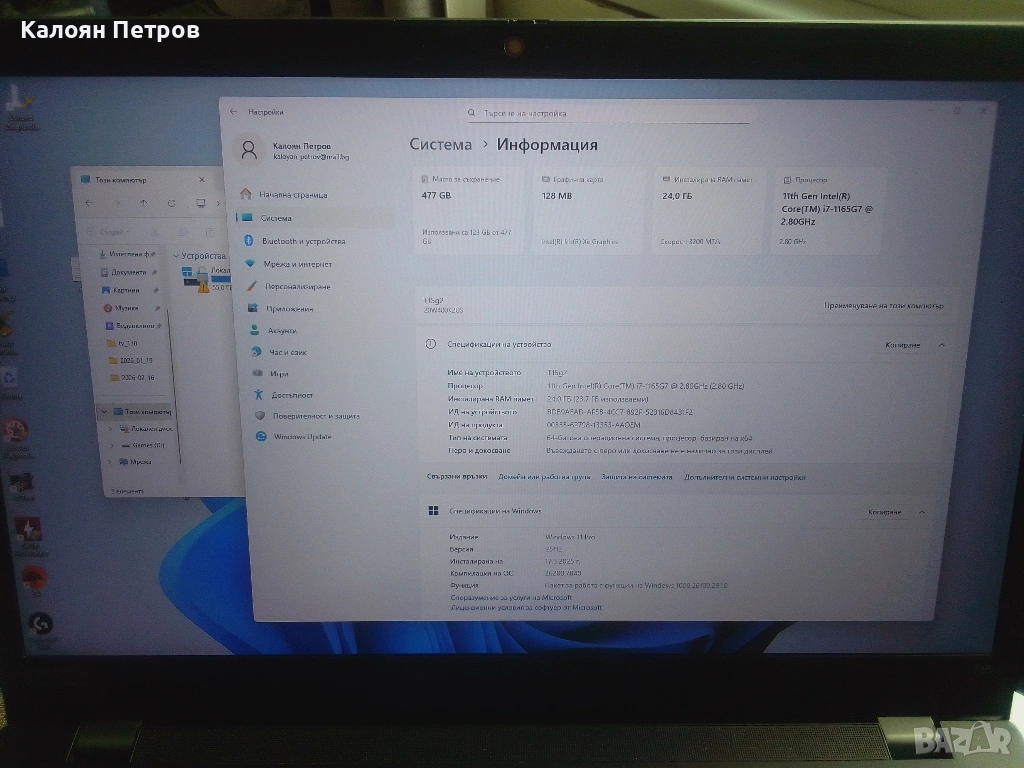Click the Settings back arrow
This screenshot has height=768, width=1024.
pos(234,112)
